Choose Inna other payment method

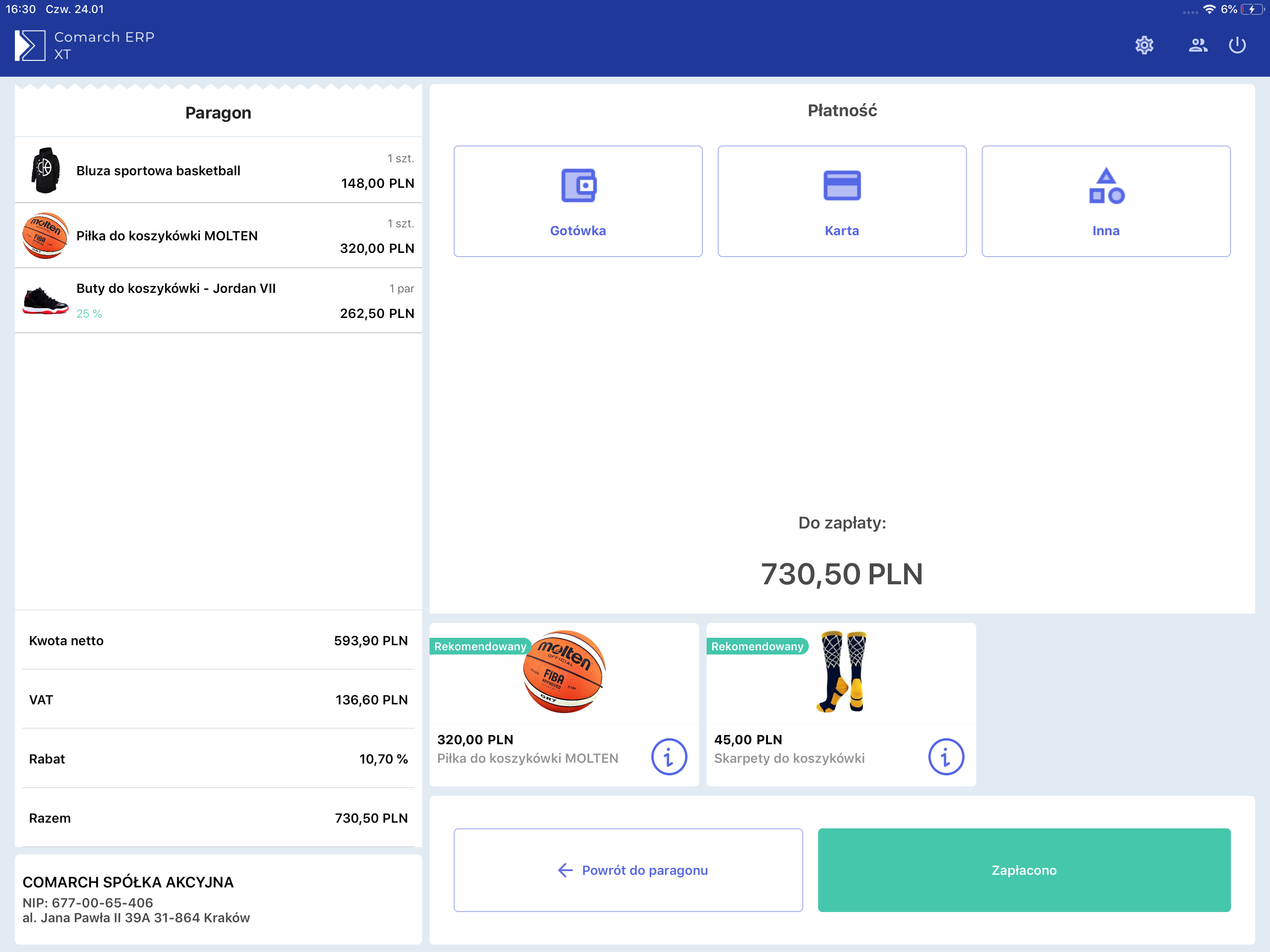[x=1105, y=201]
